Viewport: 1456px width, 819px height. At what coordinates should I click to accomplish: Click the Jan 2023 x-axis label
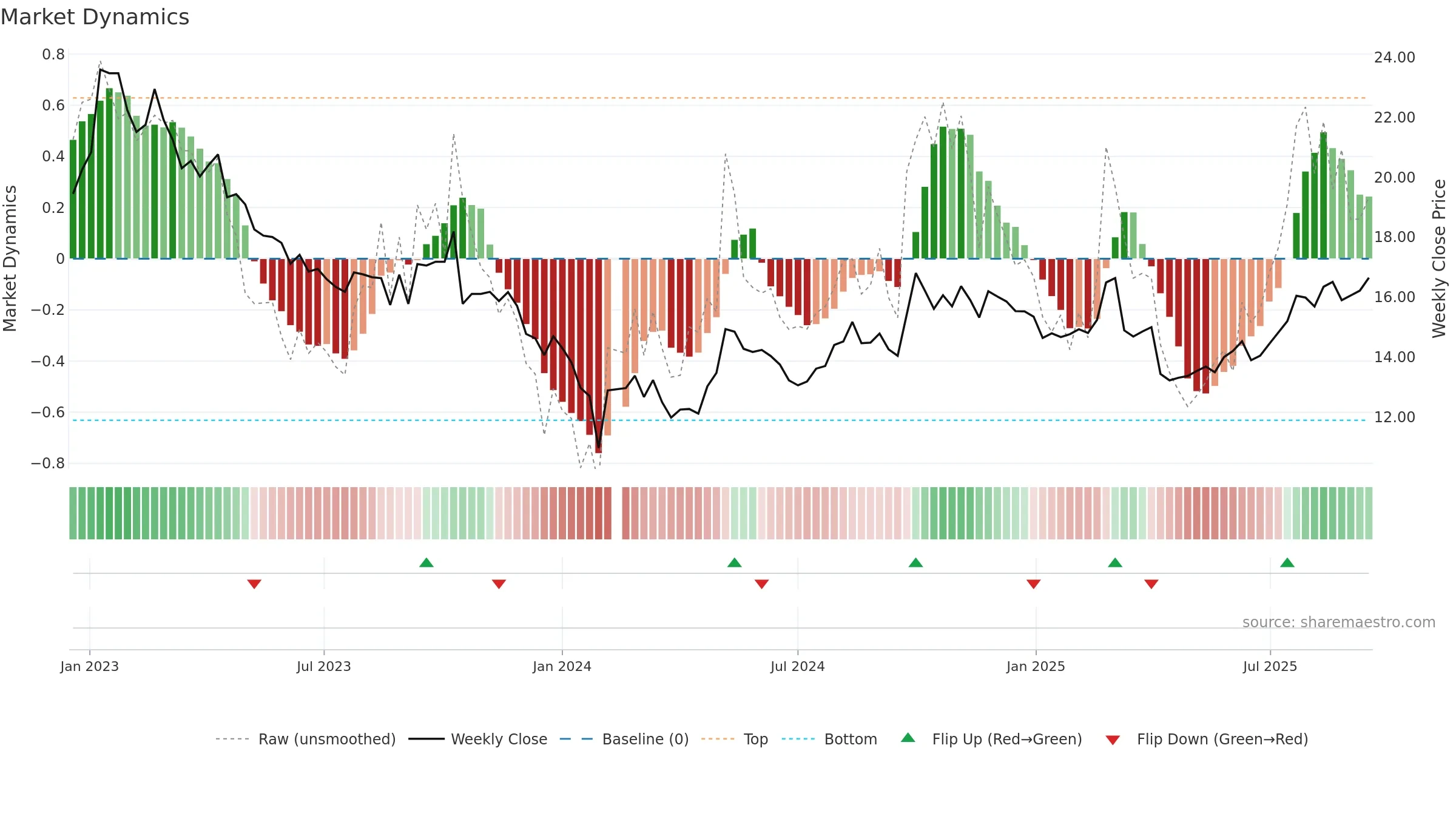(x=90, y=666)
